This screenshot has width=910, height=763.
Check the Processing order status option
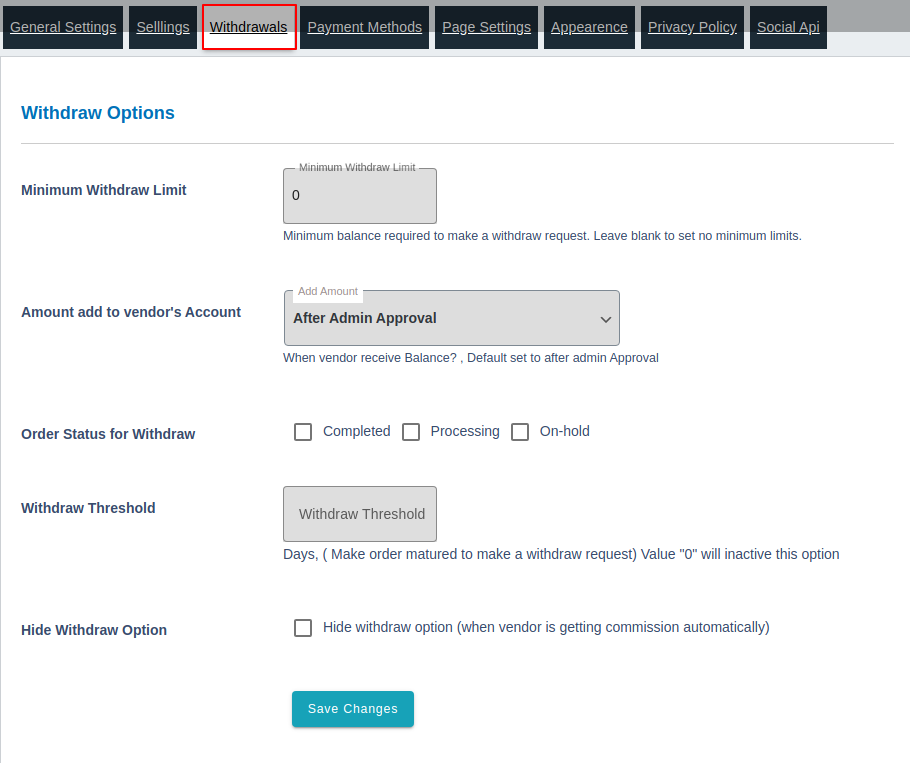click(x=411, y=431)
